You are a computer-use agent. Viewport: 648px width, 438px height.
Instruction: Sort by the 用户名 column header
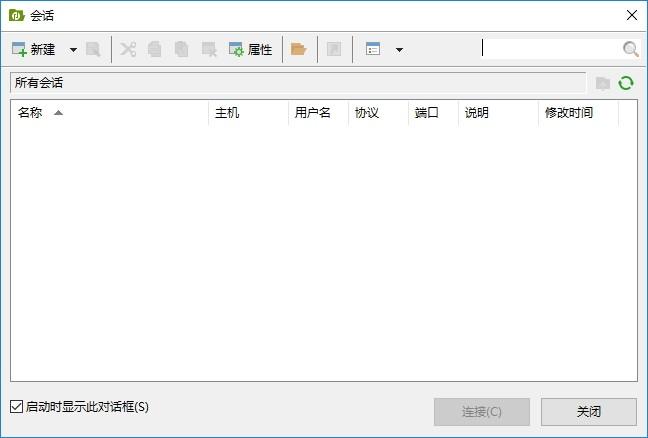point(318,112)
